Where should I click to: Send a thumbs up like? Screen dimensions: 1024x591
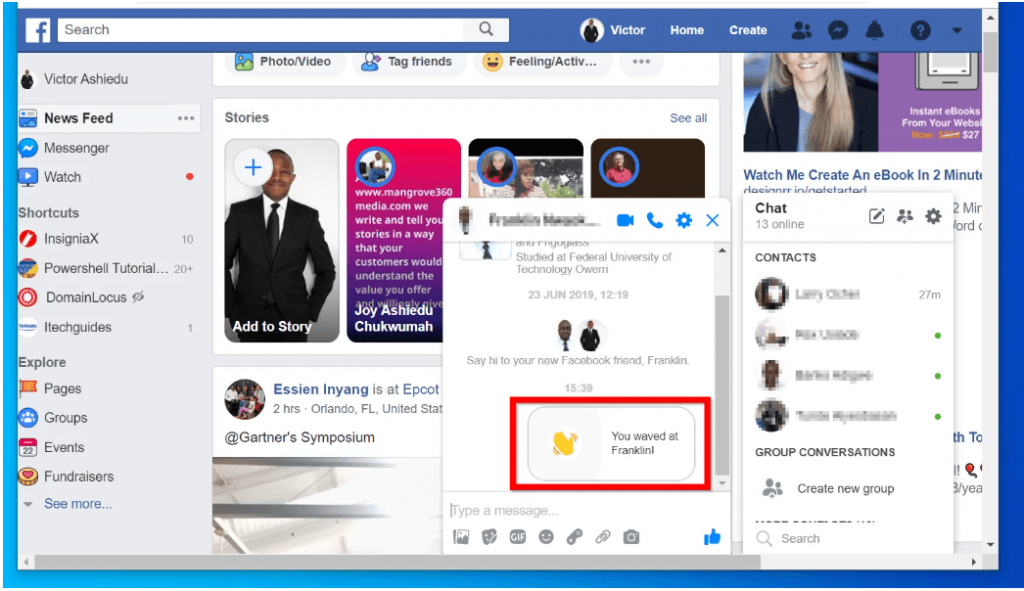[x=712, y=536]
